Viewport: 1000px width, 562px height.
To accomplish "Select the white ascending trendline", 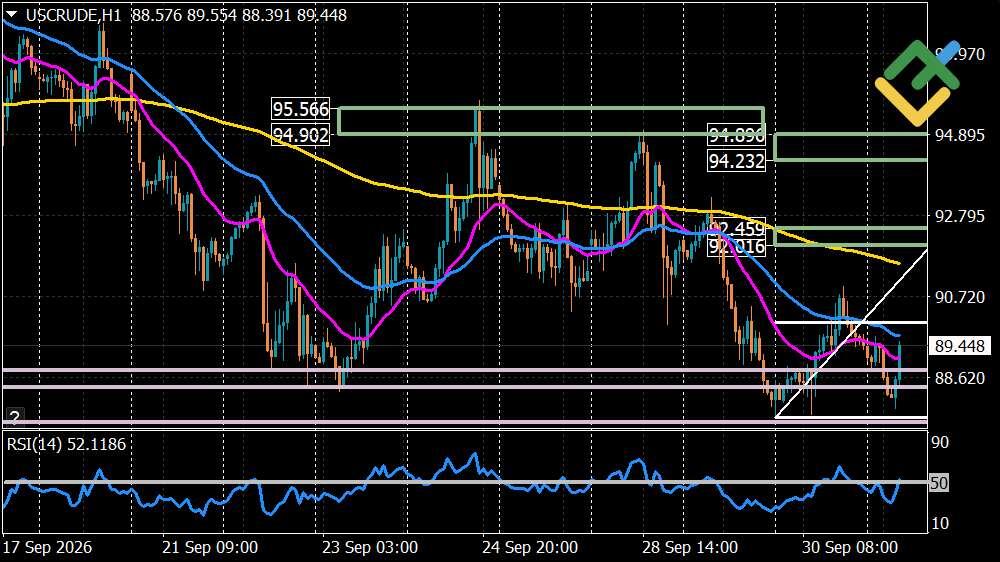I will click(x=851, y=334).
